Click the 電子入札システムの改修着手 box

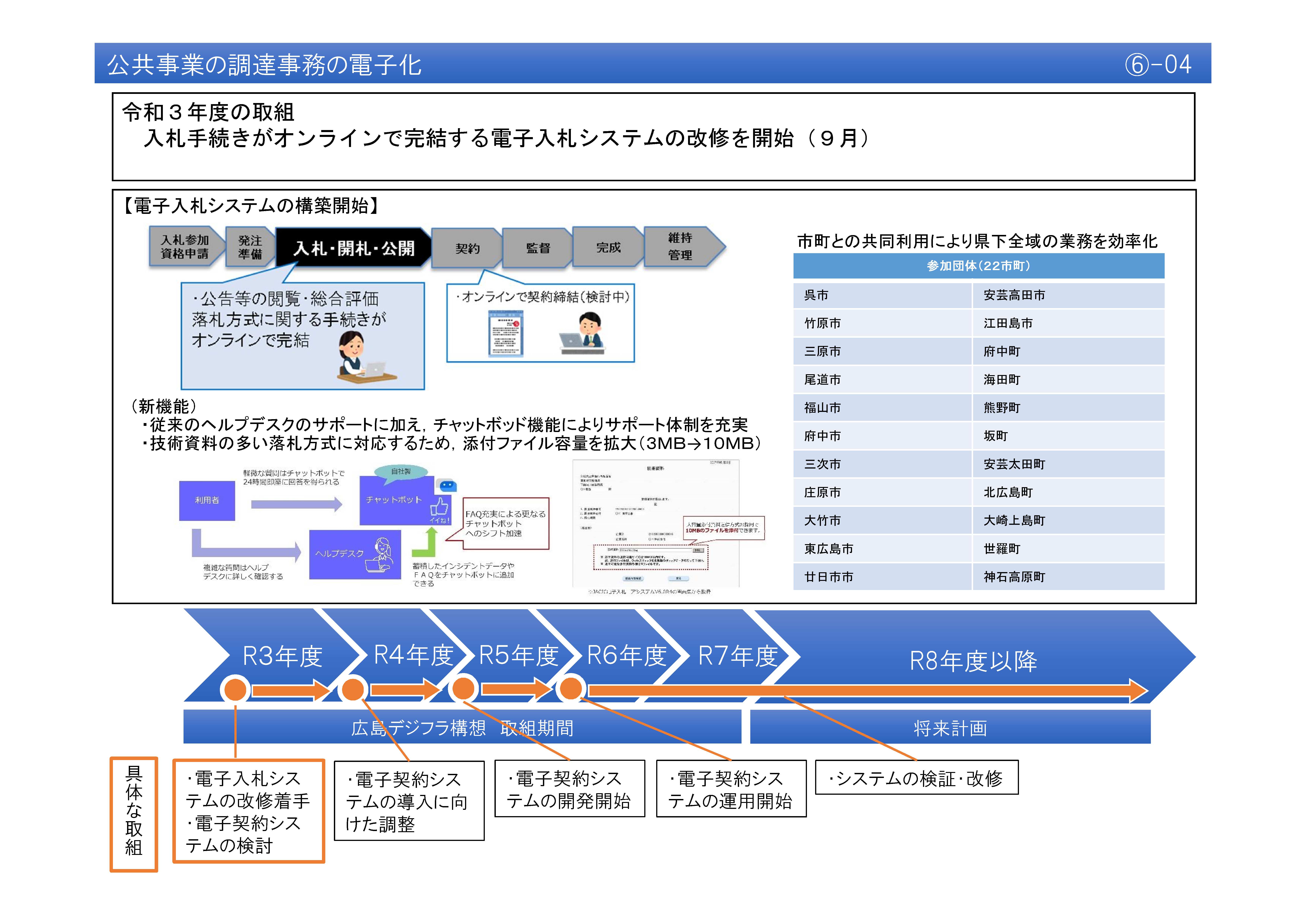249,811
